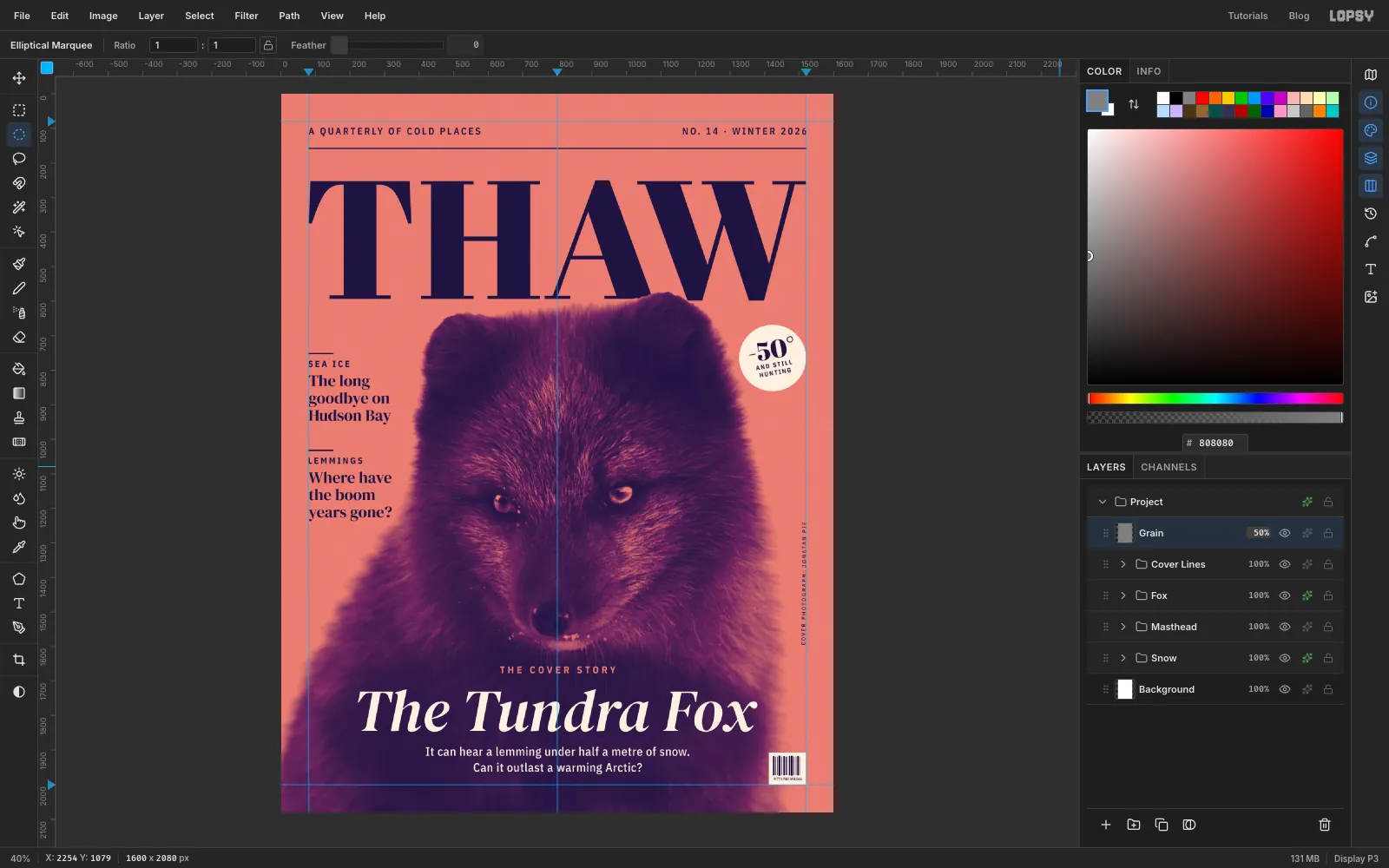
Task: Select the Crop tool
Action: click(19, 660)
